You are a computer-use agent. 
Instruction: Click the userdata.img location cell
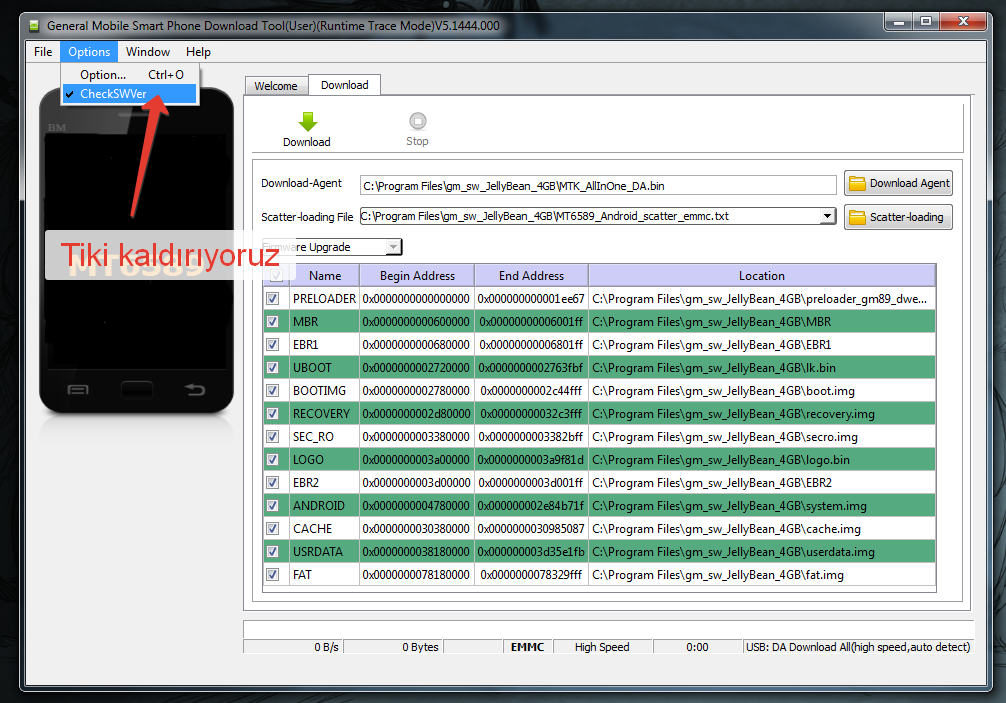point(762,552)
